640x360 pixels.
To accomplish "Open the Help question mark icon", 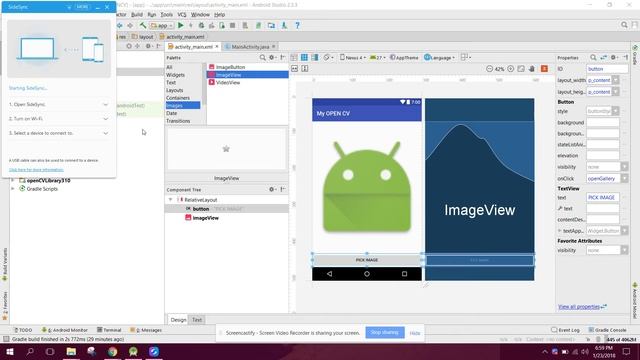I will click(x=298, y=25).
